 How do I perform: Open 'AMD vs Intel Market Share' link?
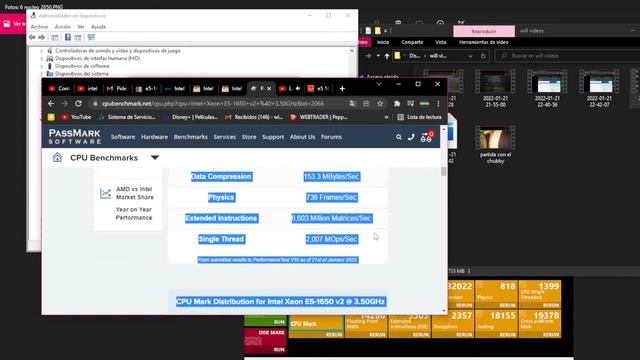coord(135,193)
